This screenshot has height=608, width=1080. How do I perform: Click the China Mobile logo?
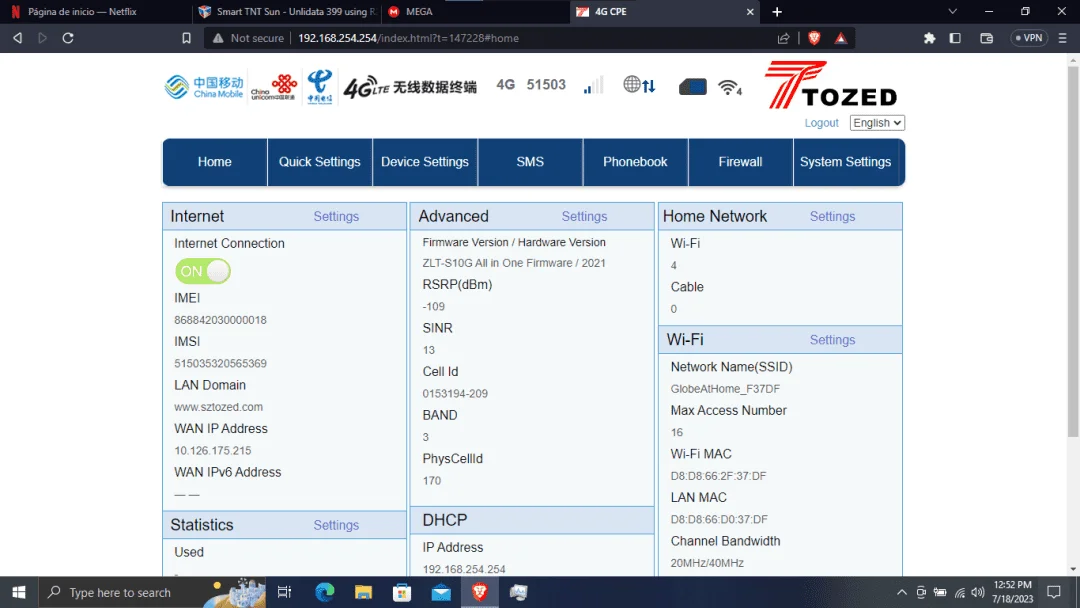(x=204, y=87)
